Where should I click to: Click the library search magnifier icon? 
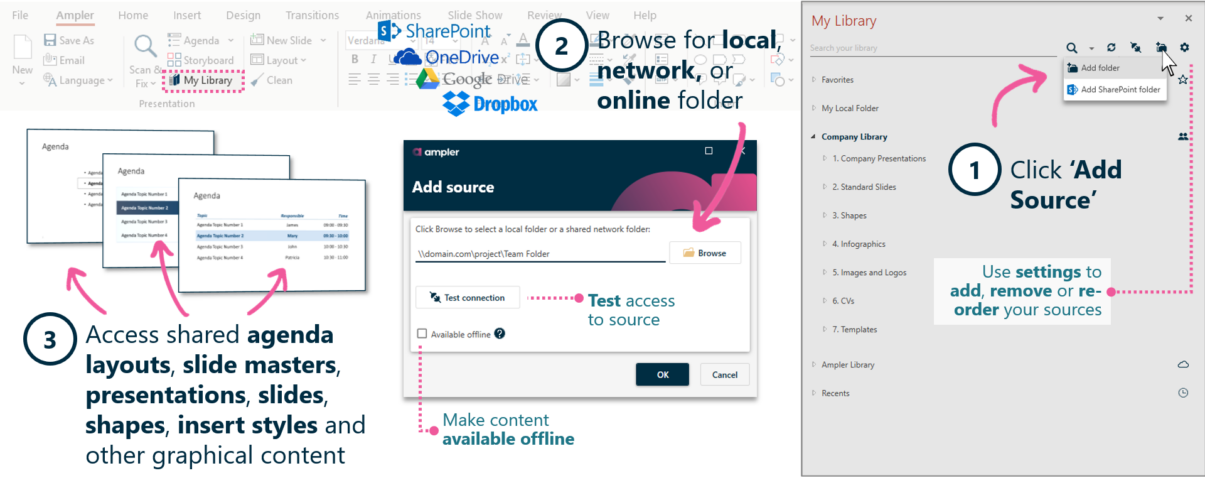[x=1072, y=47]
